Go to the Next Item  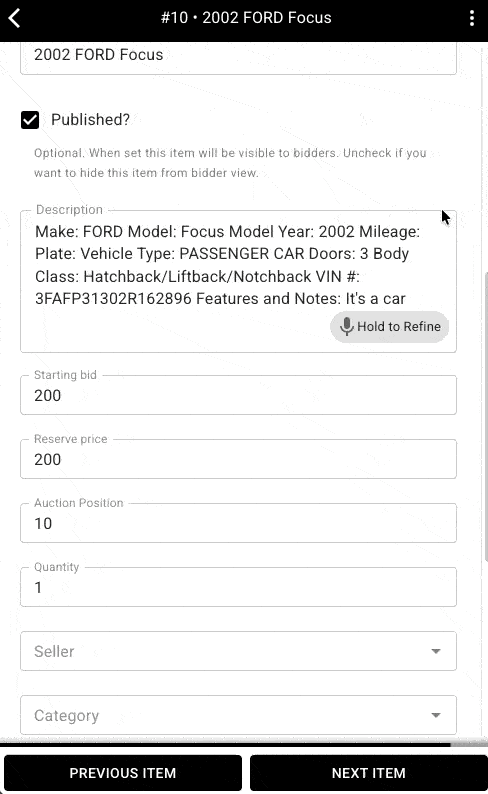(369, 773)
